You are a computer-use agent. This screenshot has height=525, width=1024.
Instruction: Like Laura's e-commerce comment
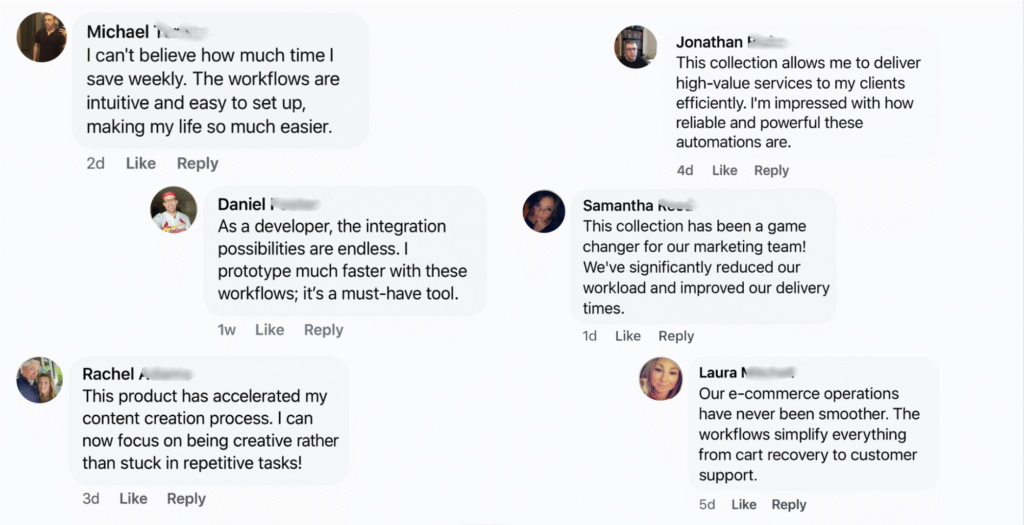[x=743, y=504]
